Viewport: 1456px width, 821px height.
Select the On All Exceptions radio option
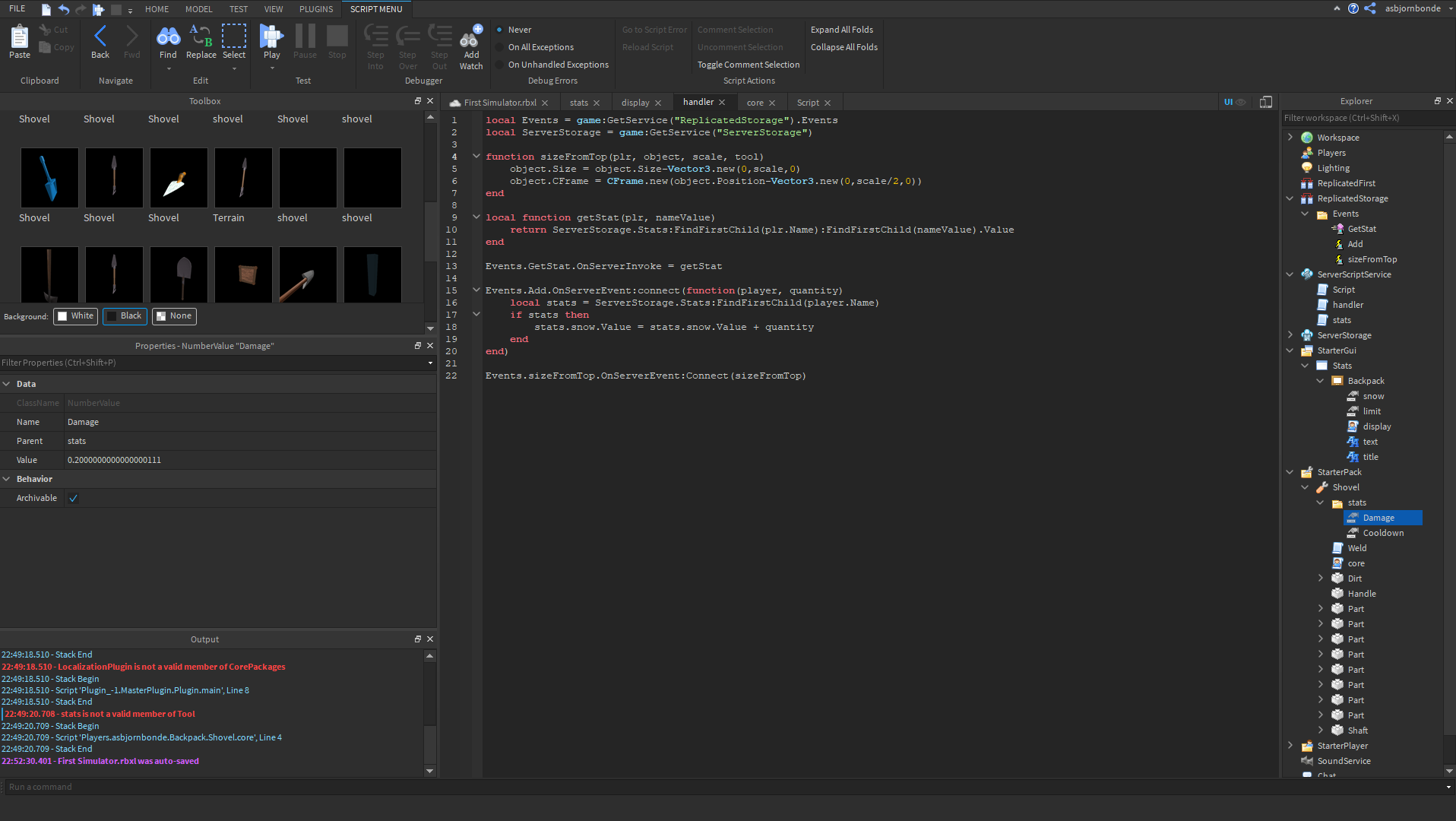500,47
